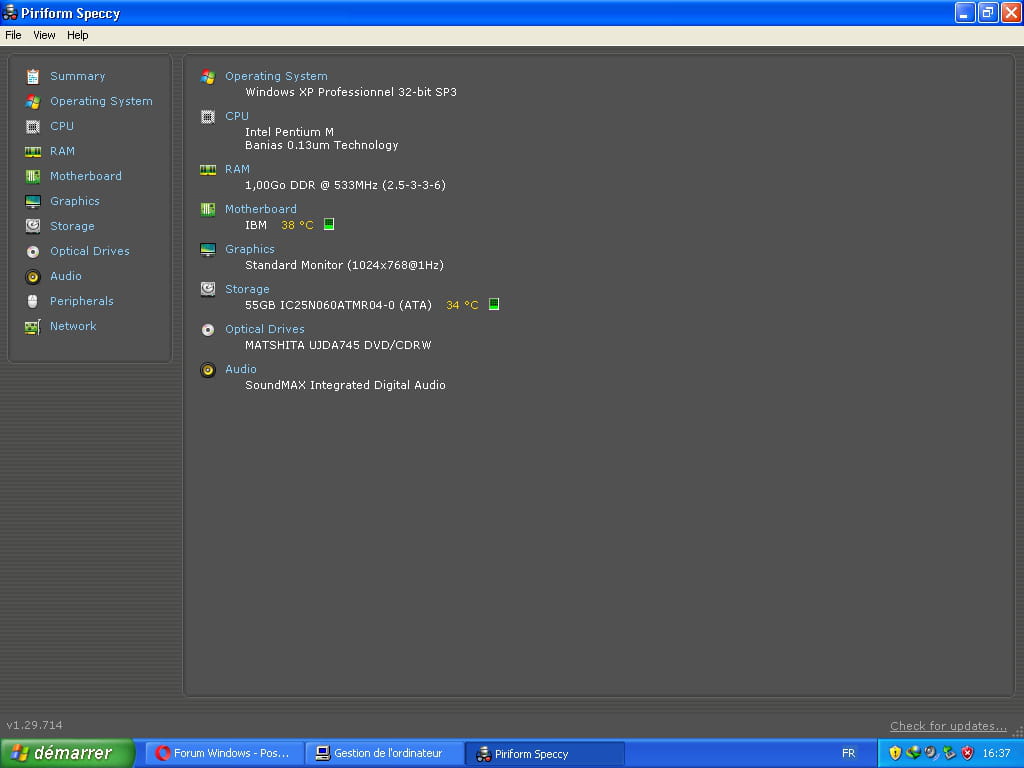This screenshot has width=1024, height=768.
Task: Click the Graphics monitor icon in sidebar
Action: 33,201
